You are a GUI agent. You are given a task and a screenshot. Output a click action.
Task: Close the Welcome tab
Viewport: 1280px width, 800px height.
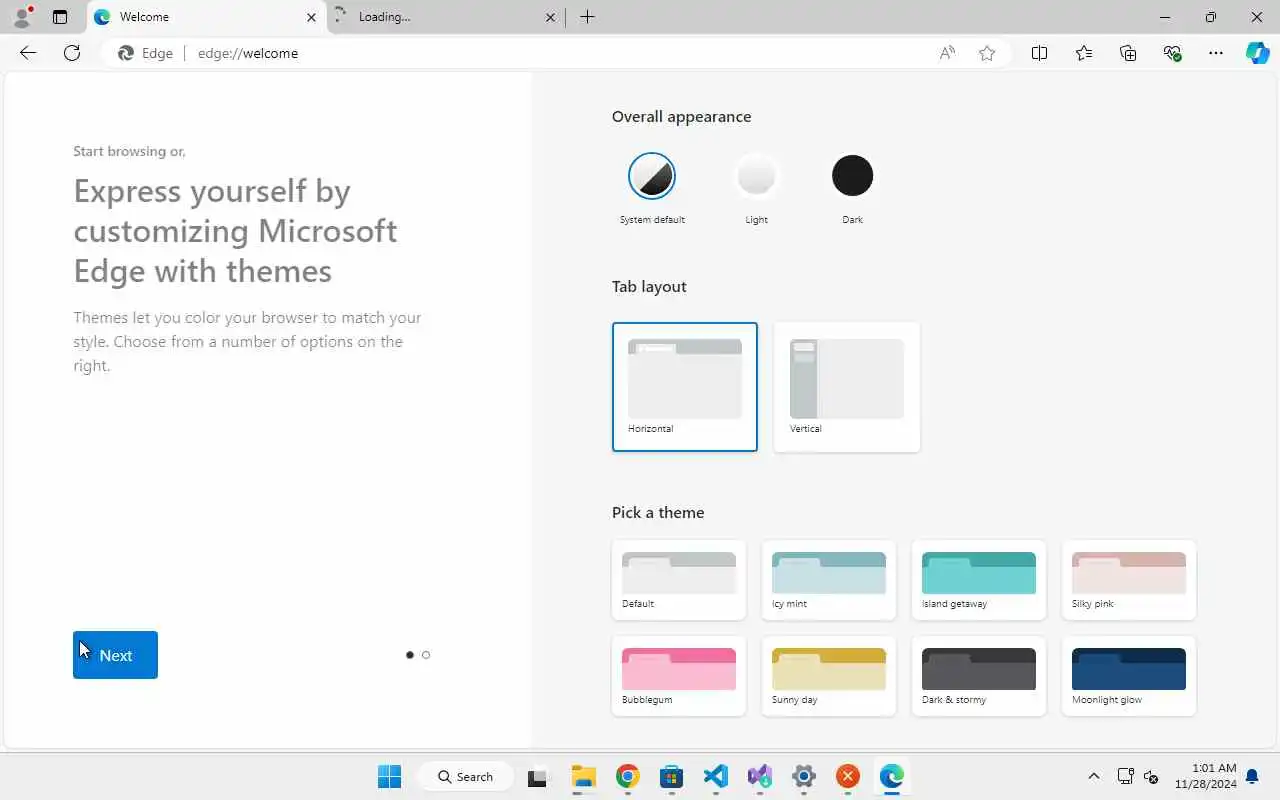[311, 17]
